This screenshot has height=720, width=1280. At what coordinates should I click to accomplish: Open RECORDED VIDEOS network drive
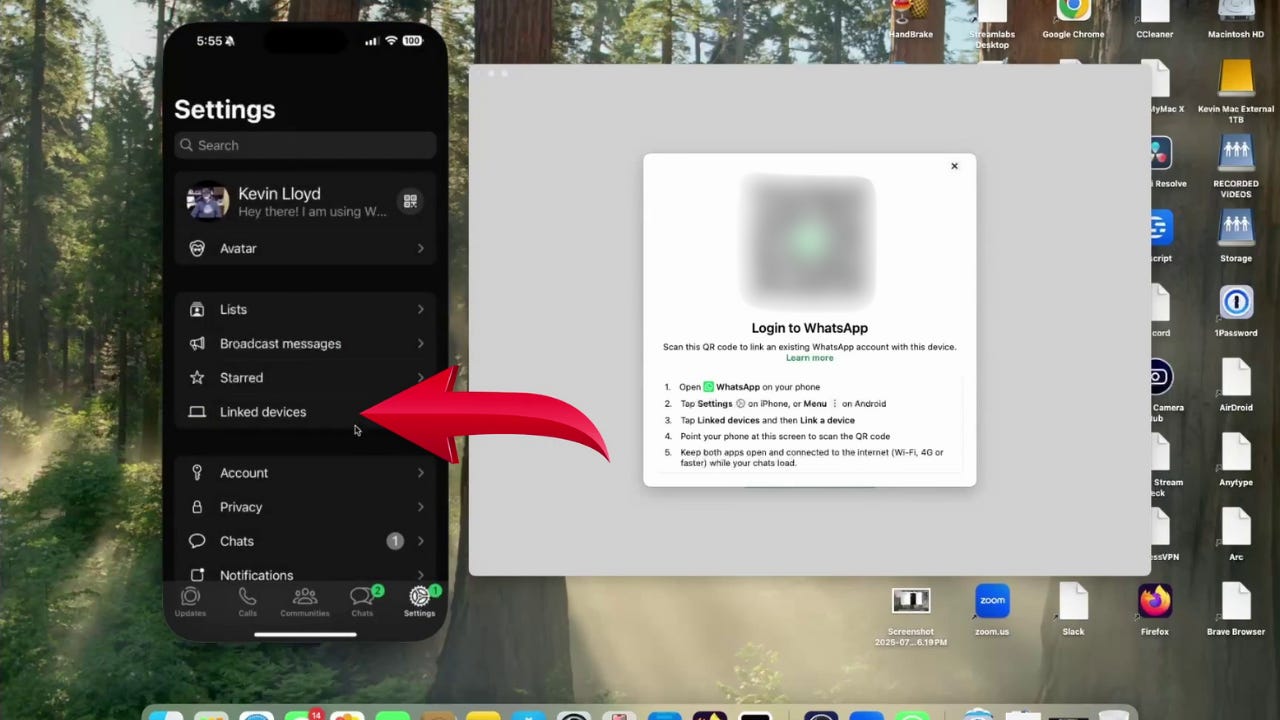[1236, 154]
